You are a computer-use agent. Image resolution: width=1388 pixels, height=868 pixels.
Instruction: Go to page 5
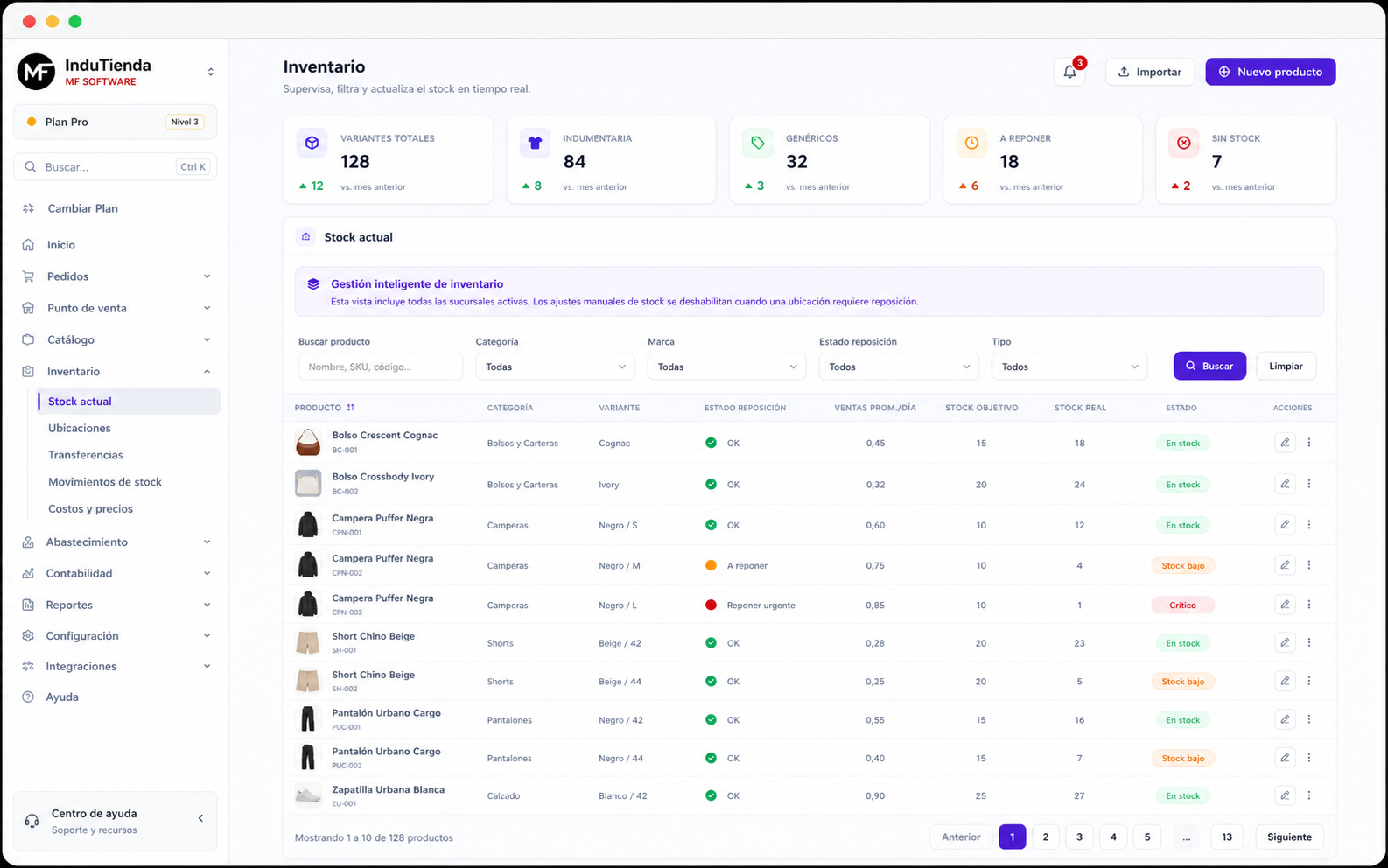[x=1147, y=837]
